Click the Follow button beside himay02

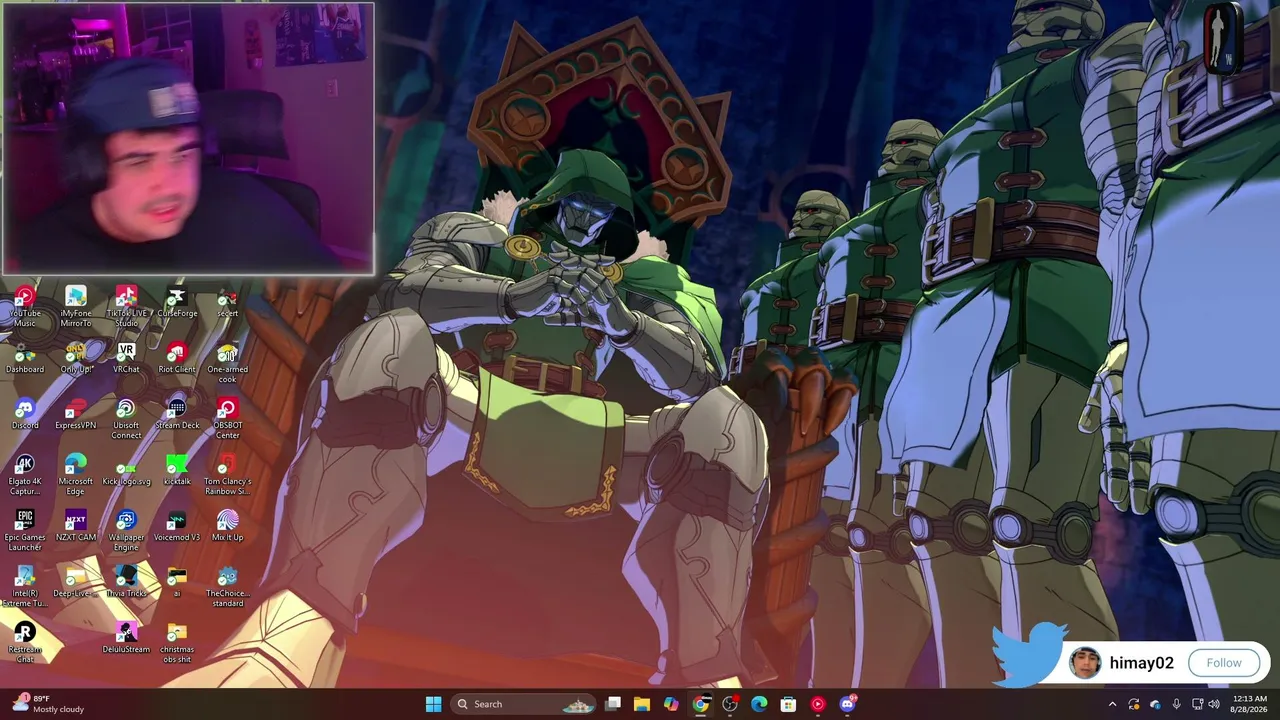[x=1223, y=663]
